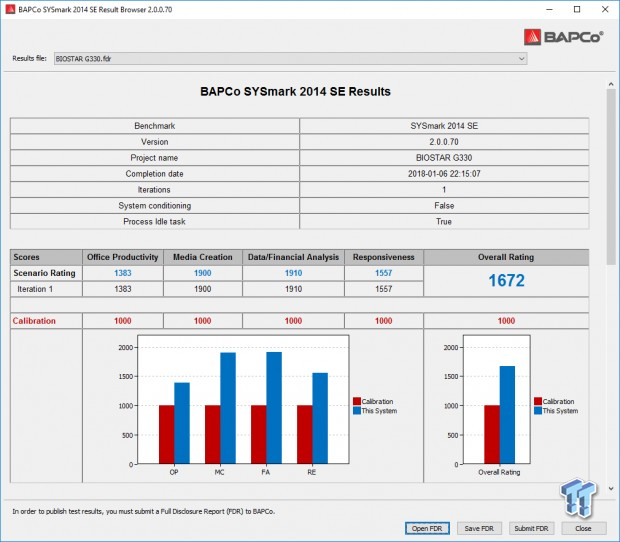Click the Media Creation column header
This screenshot has width=620, height=542.
pos(202,257)
